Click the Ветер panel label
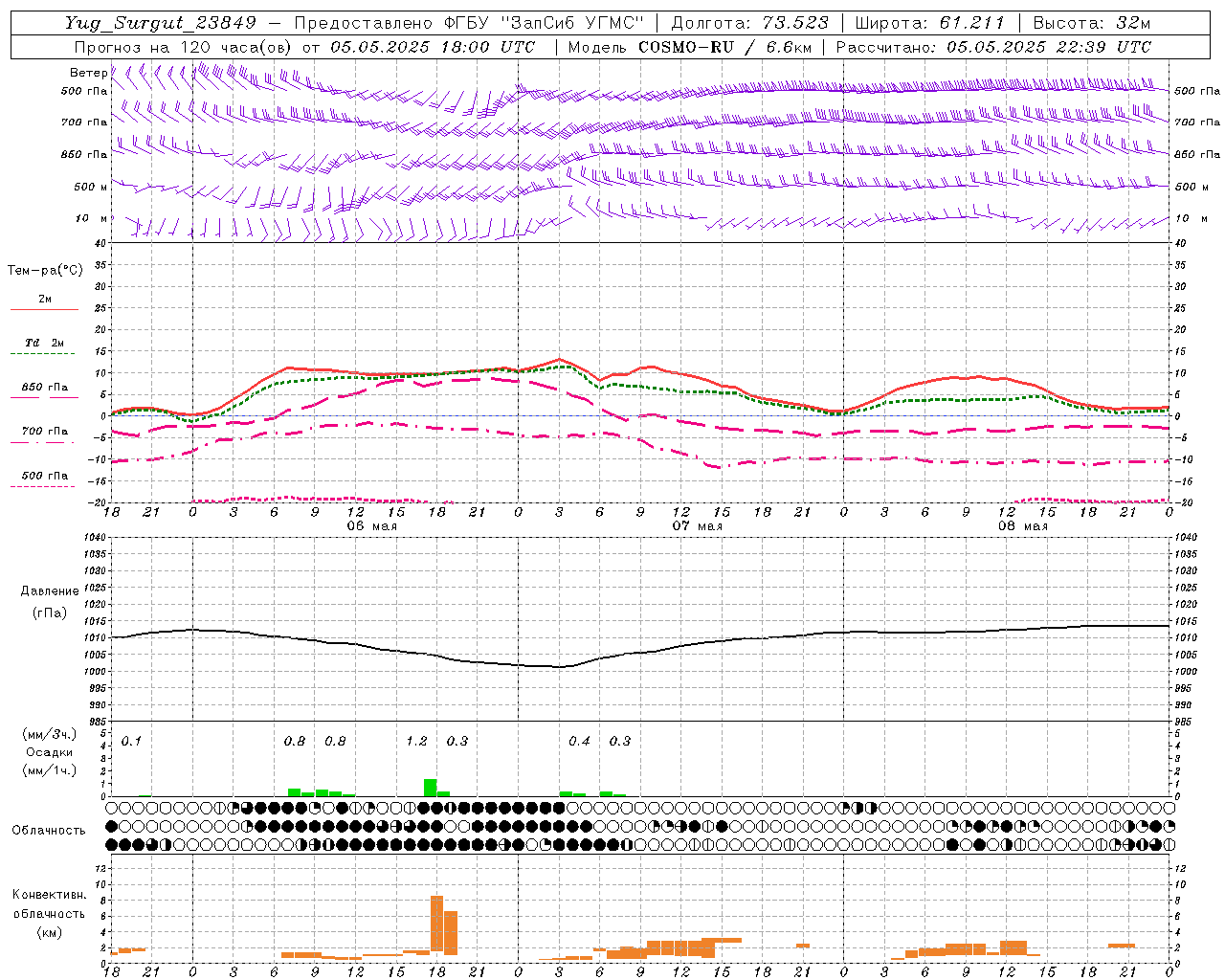Viewport: 1225px width, 980px height. coord(88,73)
